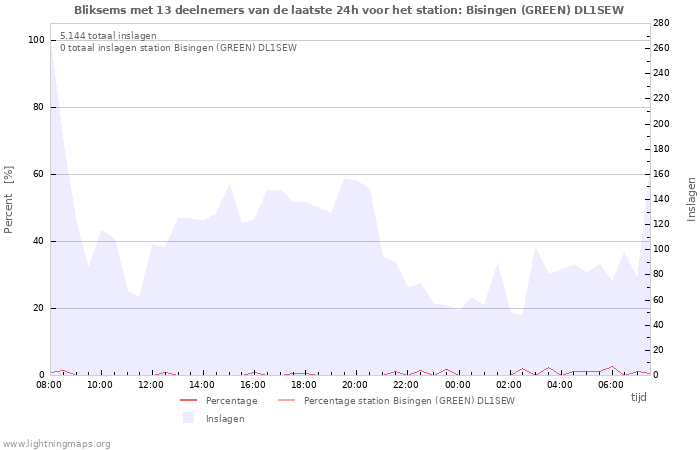This screenshot has height=450, width=700.
Task: Click the 12:00 time tick label
Action: click(x=151, y=384)
